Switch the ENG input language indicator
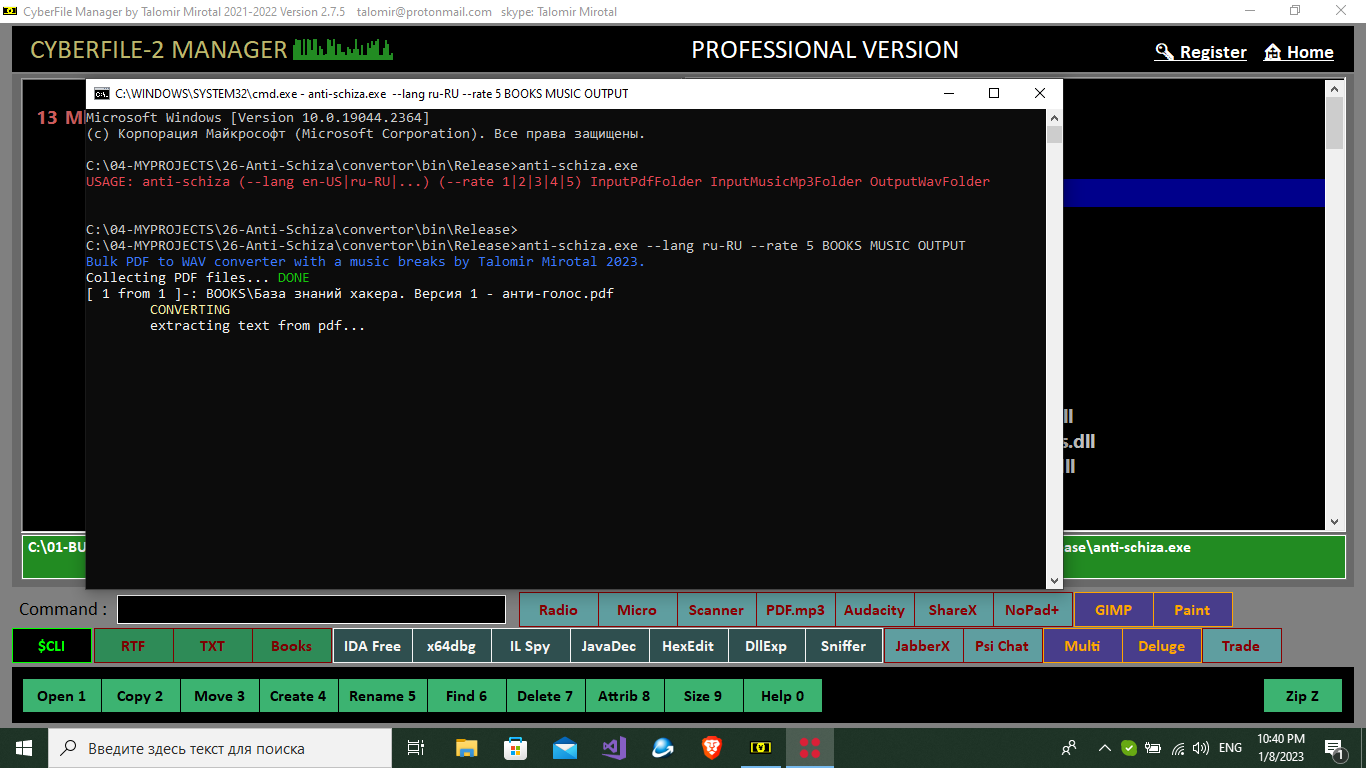Viewport: 1366px width, 768px height. pos(1230,748)
